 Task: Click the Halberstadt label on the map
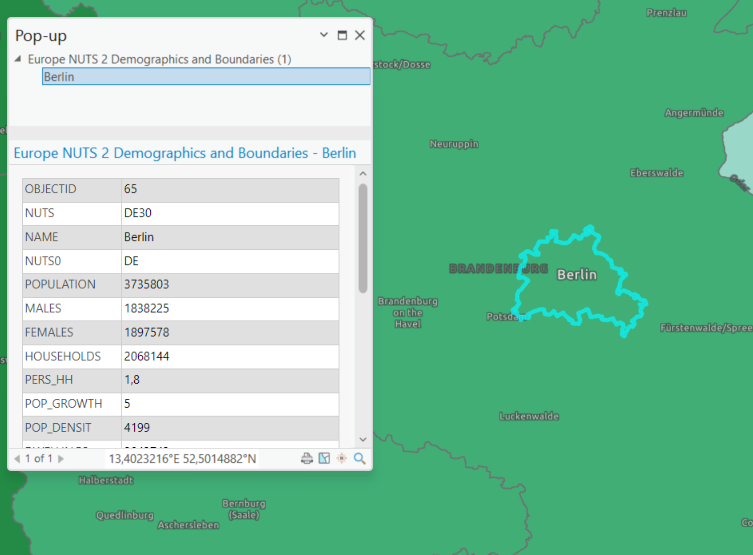[106, 480]
